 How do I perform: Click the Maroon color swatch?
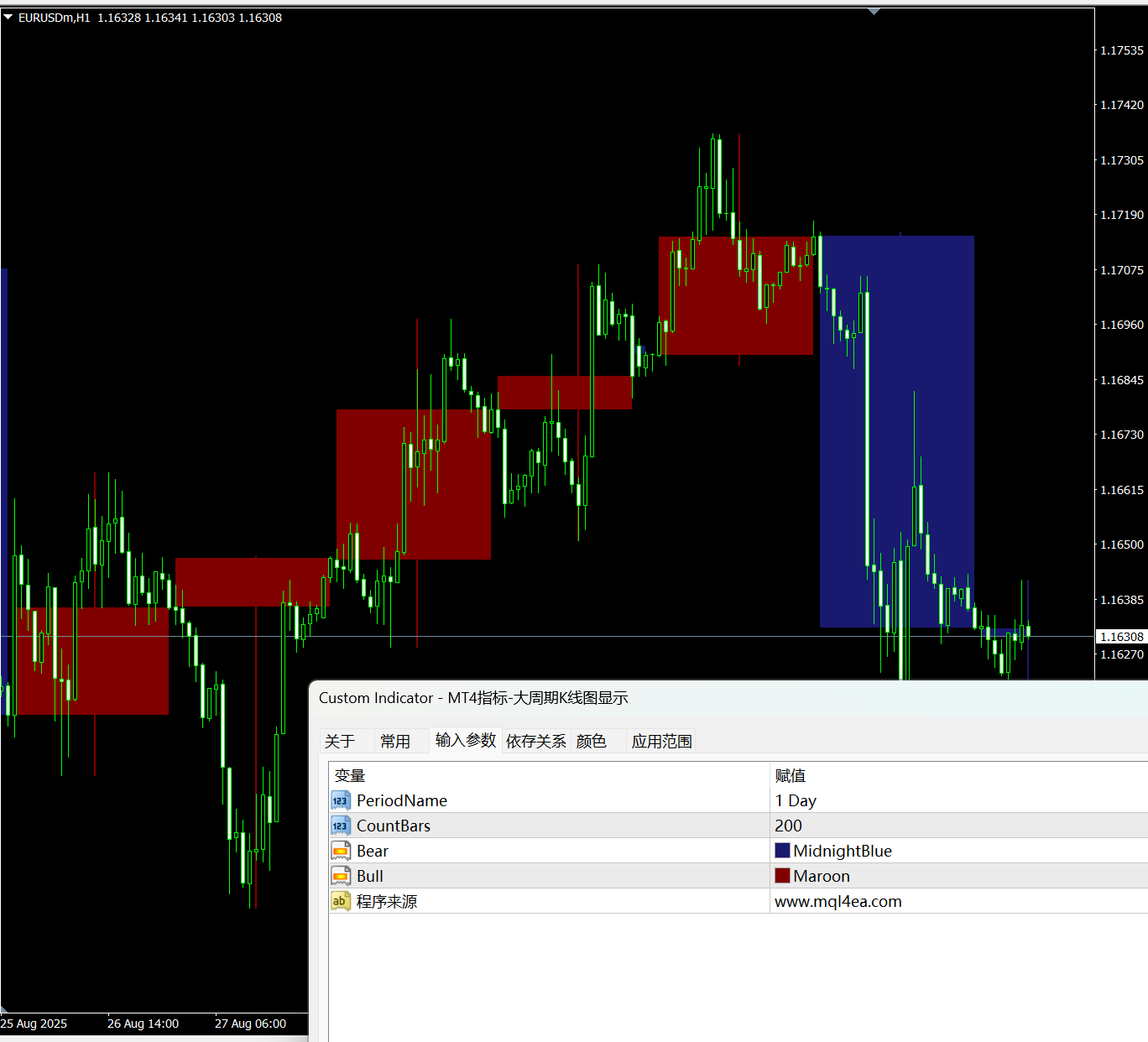point(782,876)
